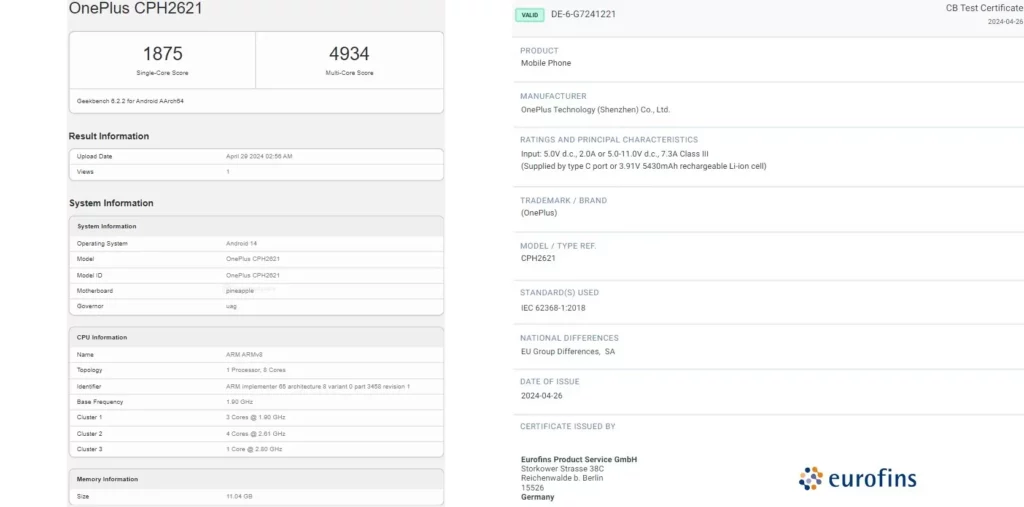Click the Cluster 1 3 Cores value
Image resolution: width=1024 pixels, height=507 pixels.
[x=255, y=417]
